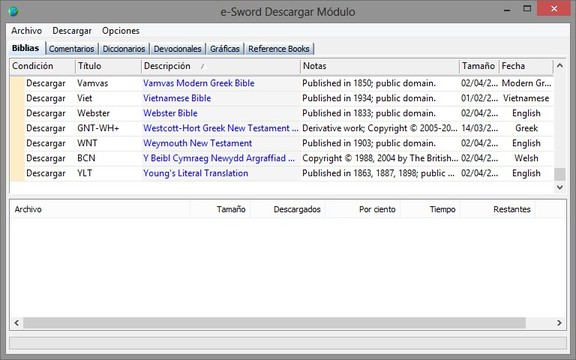Screen dimensions: 576x360
Task: Click Descargados column header
Action: pos(288,209)
